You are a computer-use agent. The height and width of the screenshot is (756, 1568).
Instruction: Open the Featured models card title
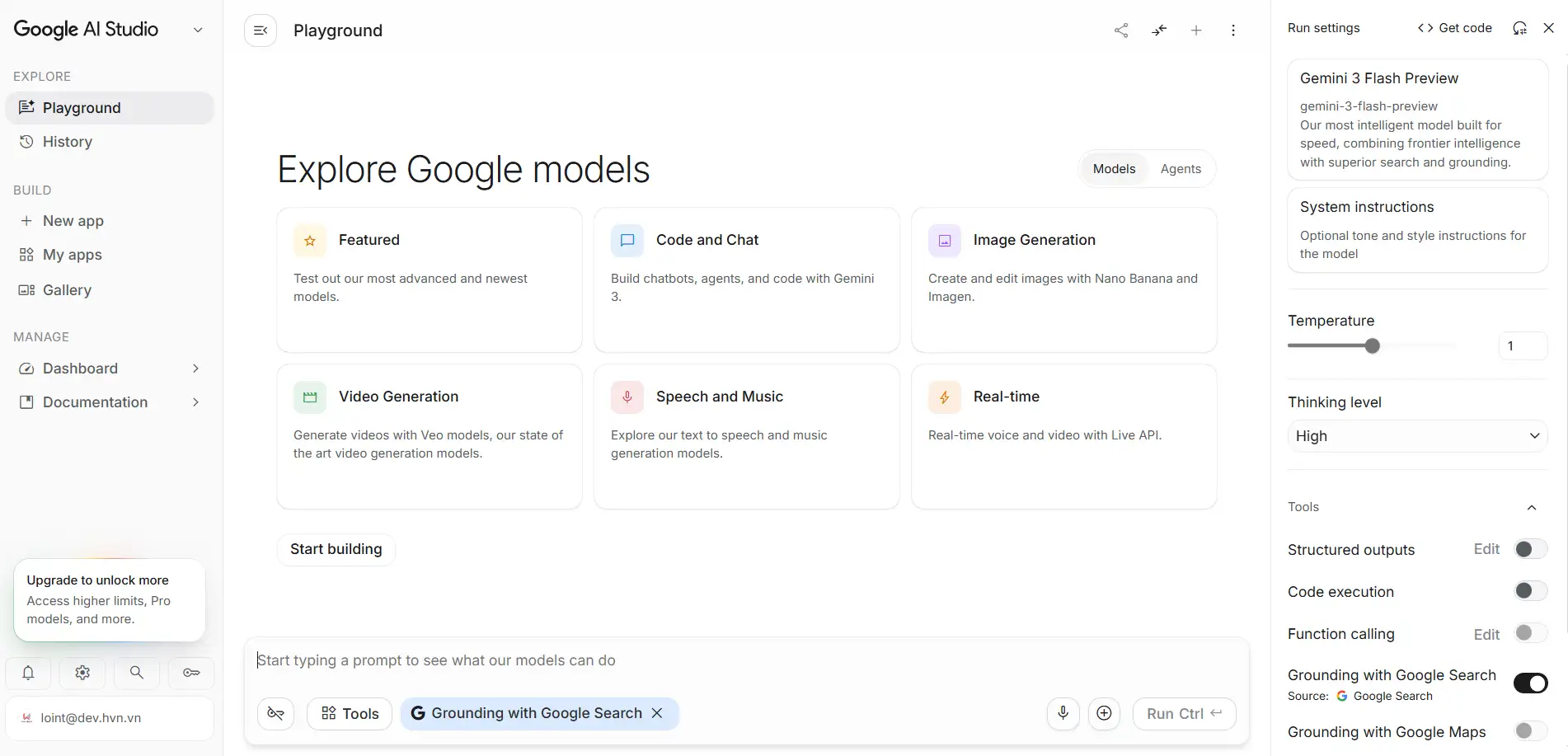coord(369,240)
